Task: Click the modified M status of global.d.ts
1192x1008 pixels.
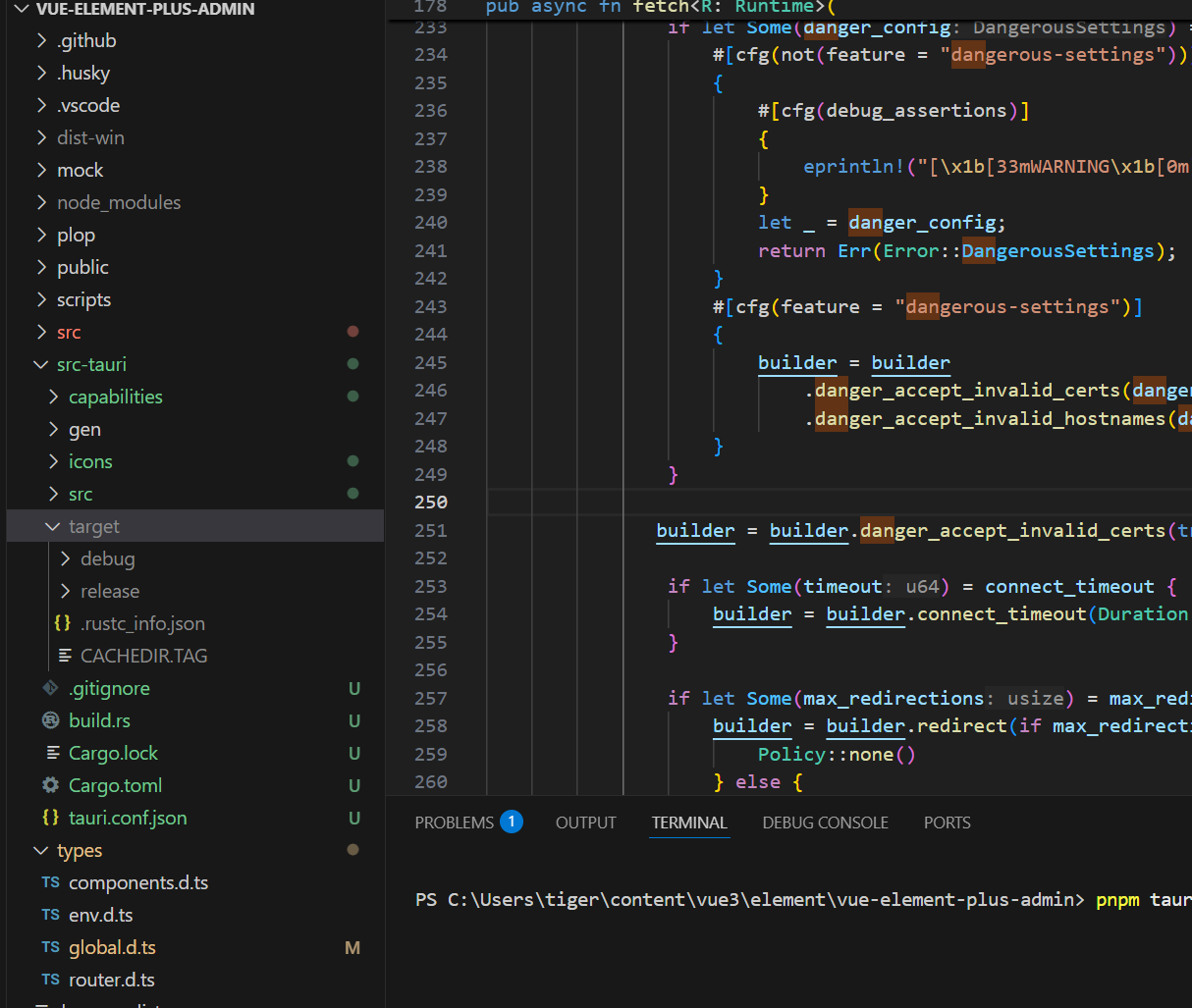Action: [x=352, y=947]
